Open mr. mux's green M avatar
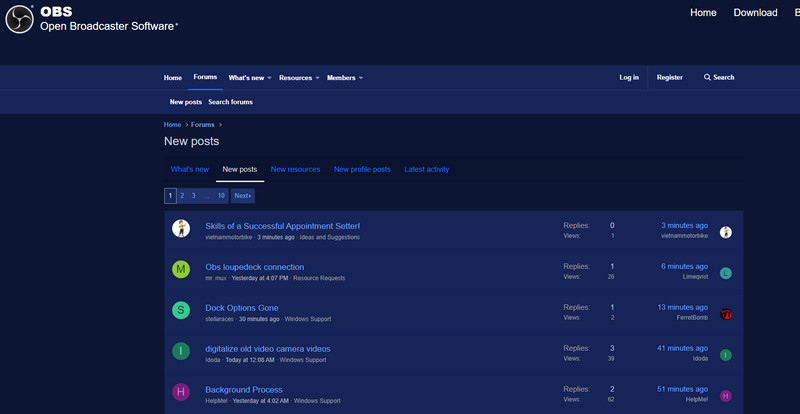Viewport: 800px width, 414px height. coord(181,269)
